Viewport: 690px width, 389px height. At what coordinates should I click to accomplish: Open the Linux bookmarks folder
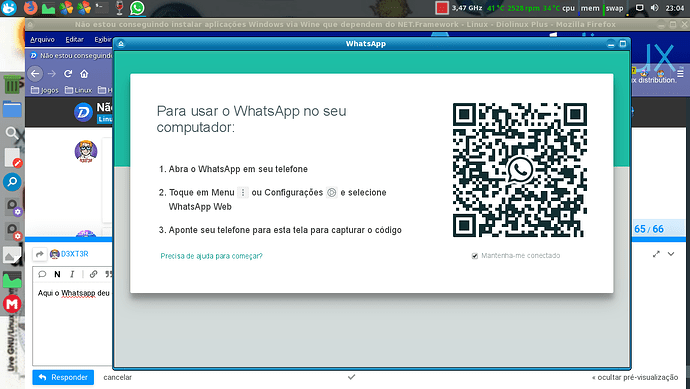pos(78,90)
